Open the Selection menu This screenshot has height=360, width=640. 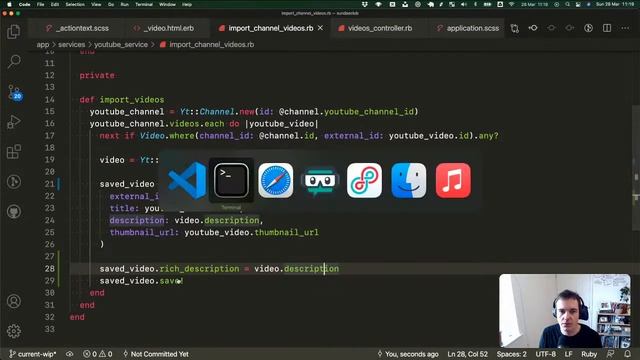click(75, 4)
